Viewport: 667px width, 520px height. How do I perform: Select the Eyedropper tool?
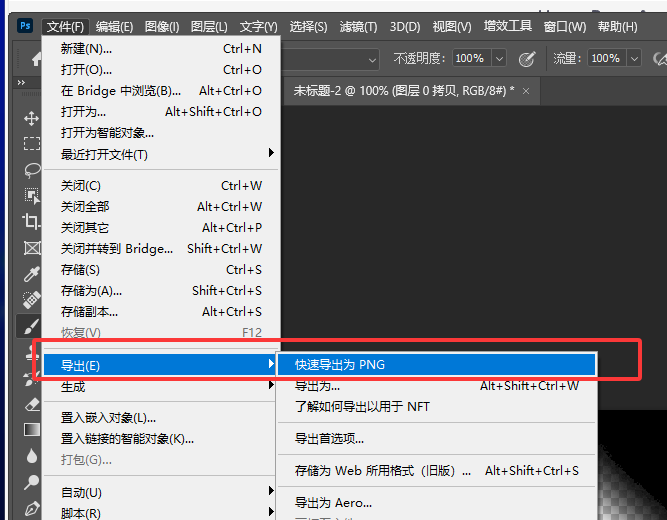tap(32, 274)
